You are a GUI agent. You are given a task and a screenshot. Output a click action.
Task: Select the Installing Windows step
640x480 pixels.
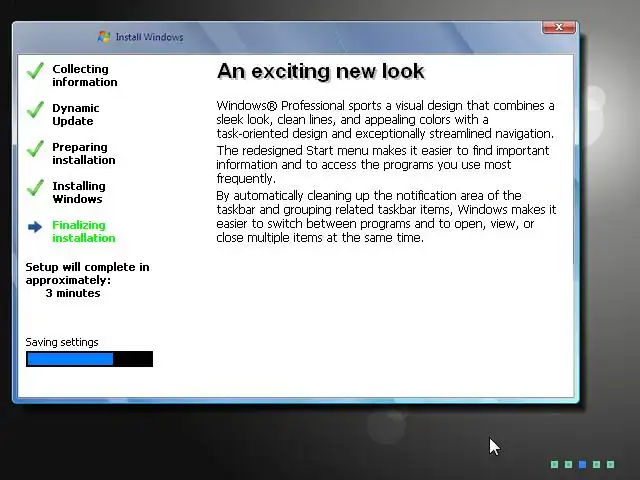79,192
